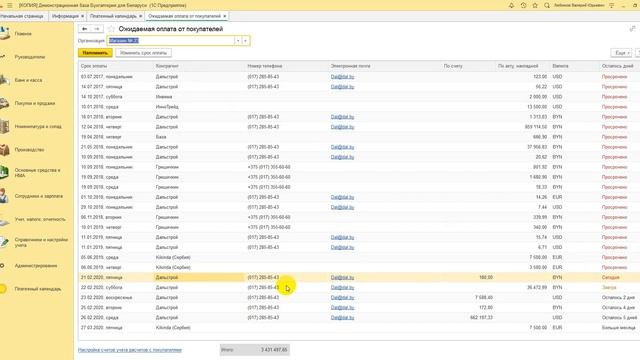Switch to the Платежный календарь tab
640x360 pixels.
(113, 16)
